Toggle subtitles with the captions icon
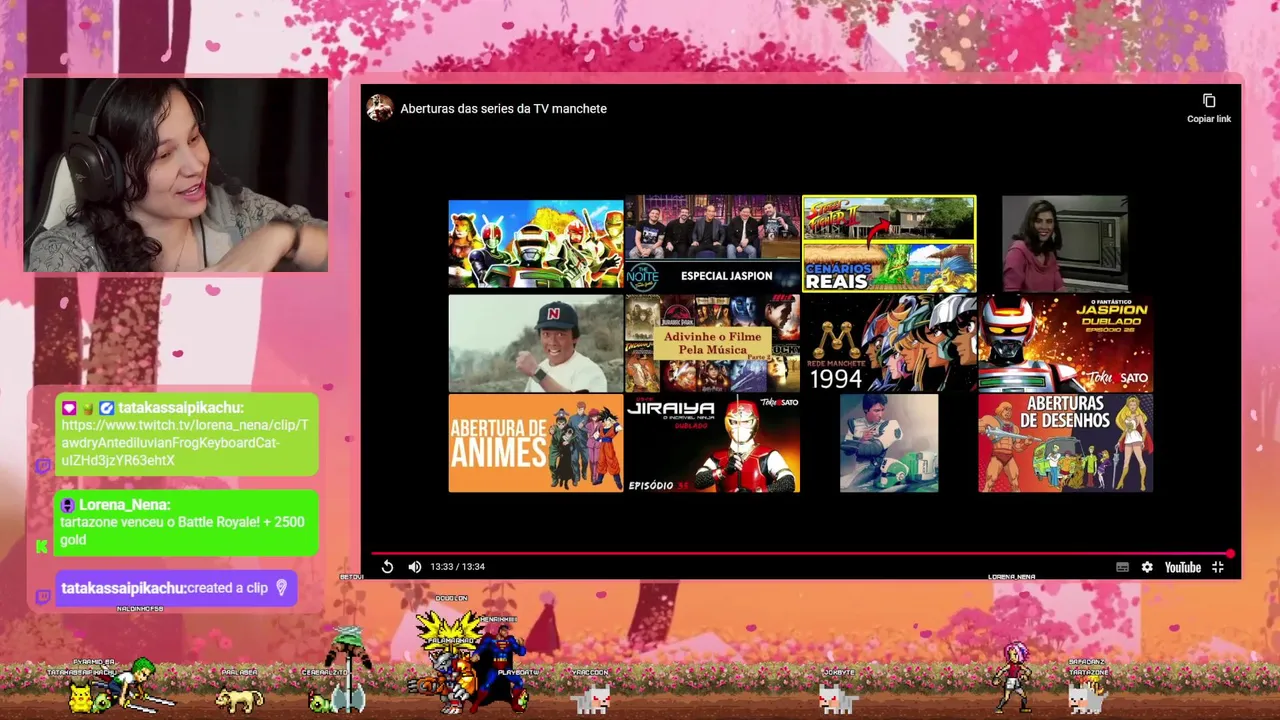1280x720 pixels. click(1122, 567)
